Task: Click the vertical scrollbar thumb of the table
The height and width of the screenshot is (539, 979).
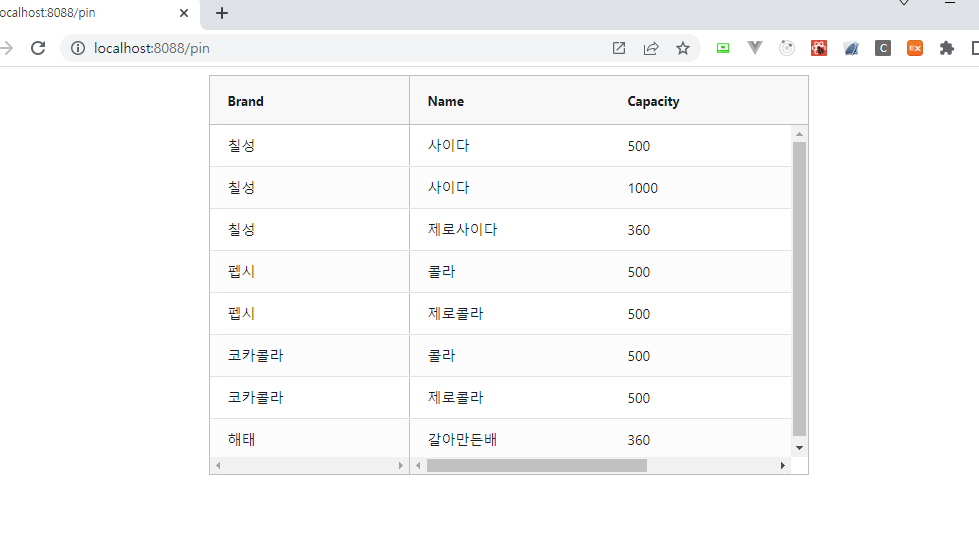Action: point(799,289)
